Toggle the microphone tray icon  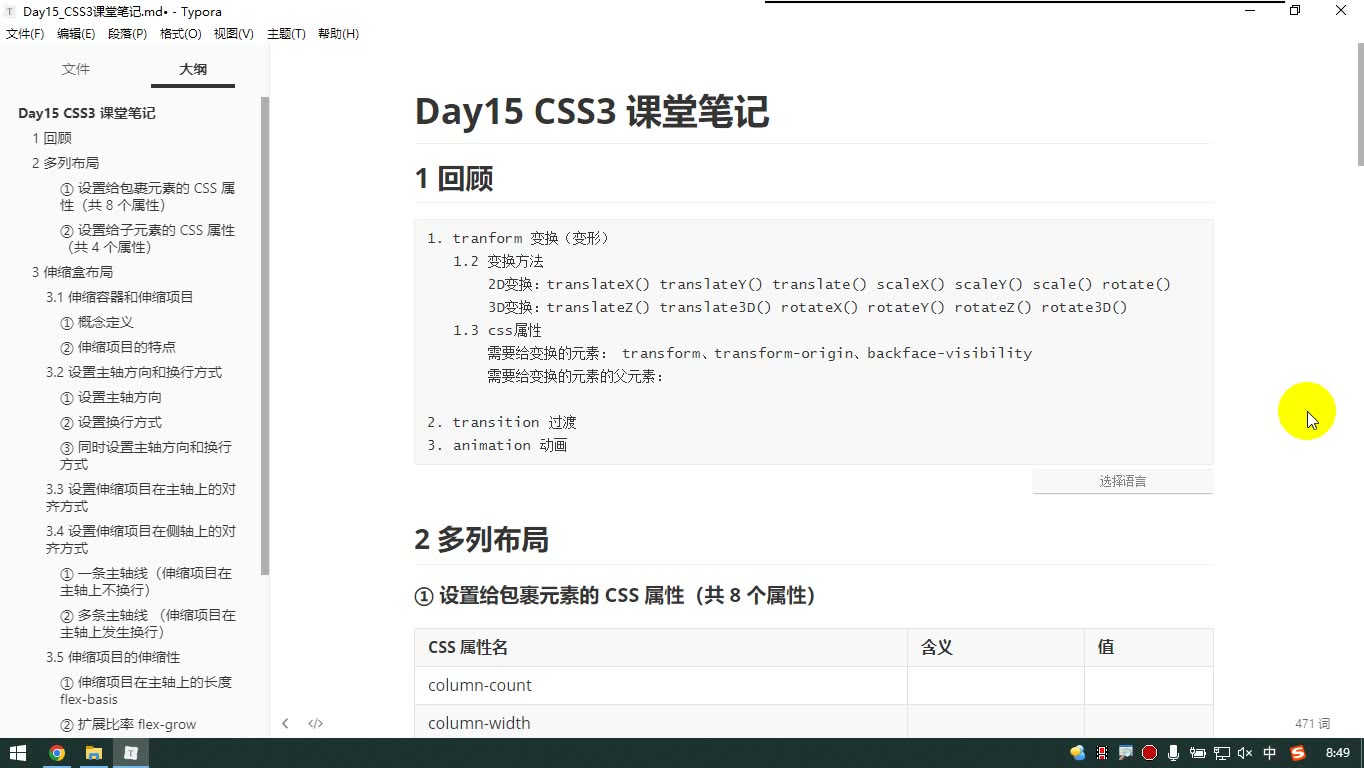1173,753
